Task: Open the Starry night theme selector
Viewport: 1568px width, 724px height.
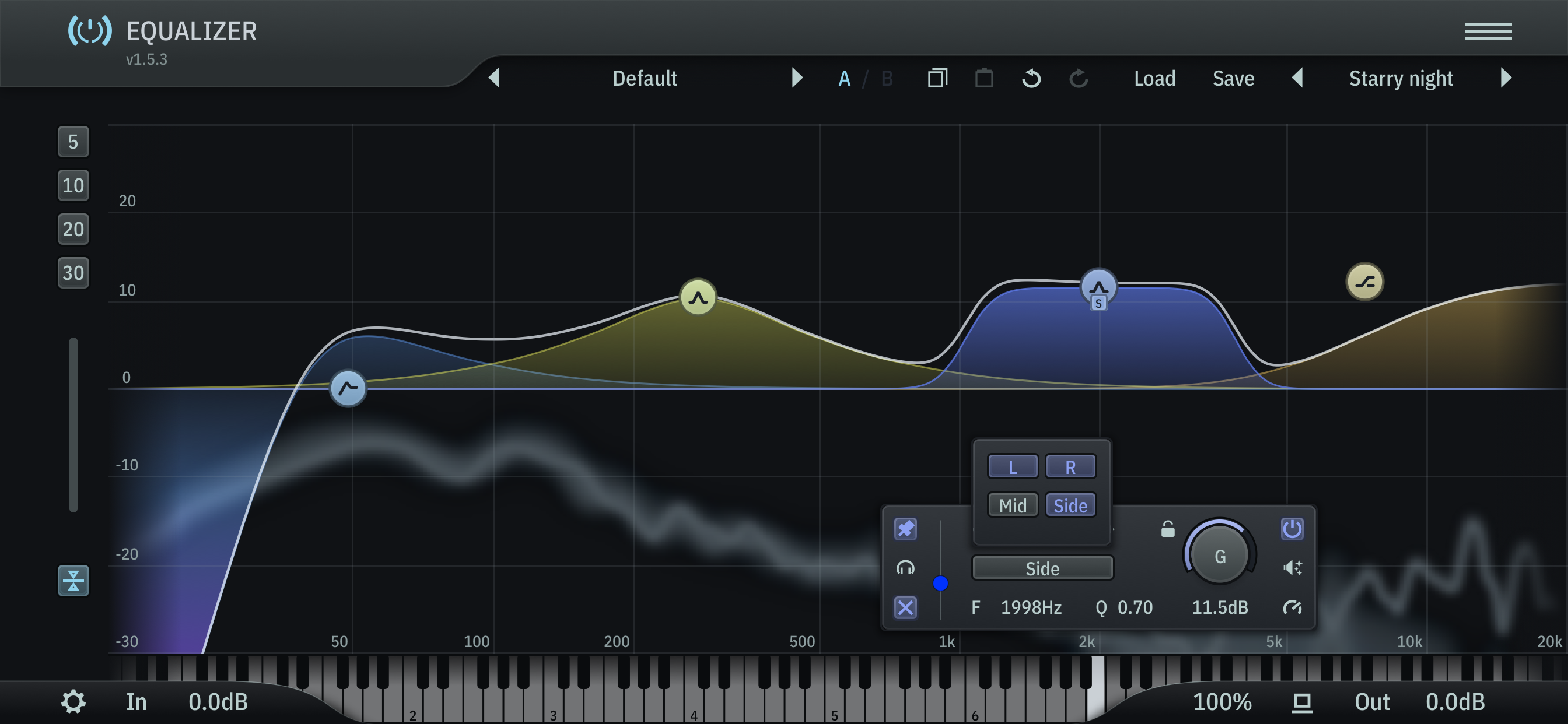Action: [1401, 79]
